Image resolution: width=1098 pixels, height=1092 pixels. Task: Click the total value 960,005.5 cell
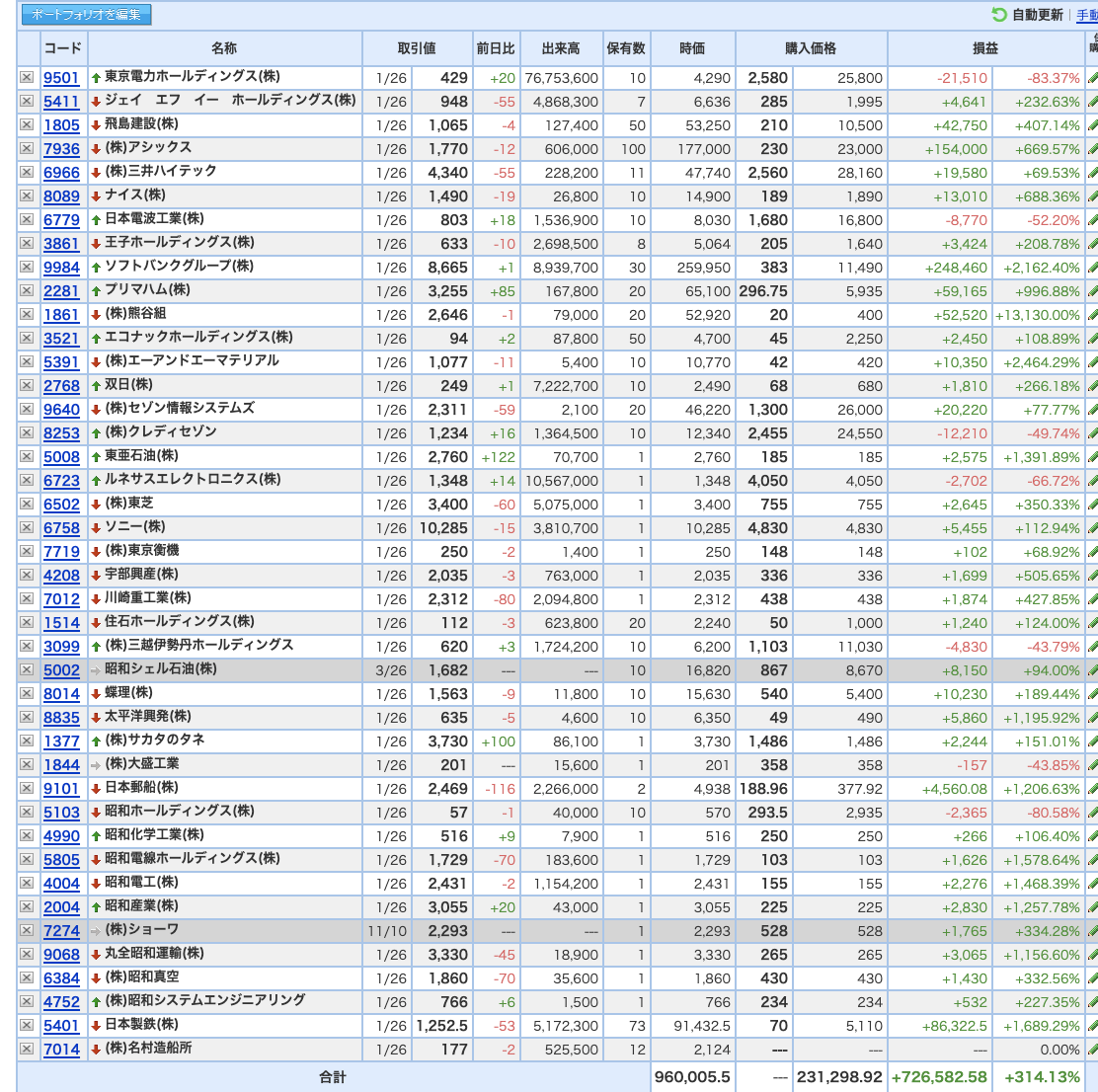[x=692, y=1076]
